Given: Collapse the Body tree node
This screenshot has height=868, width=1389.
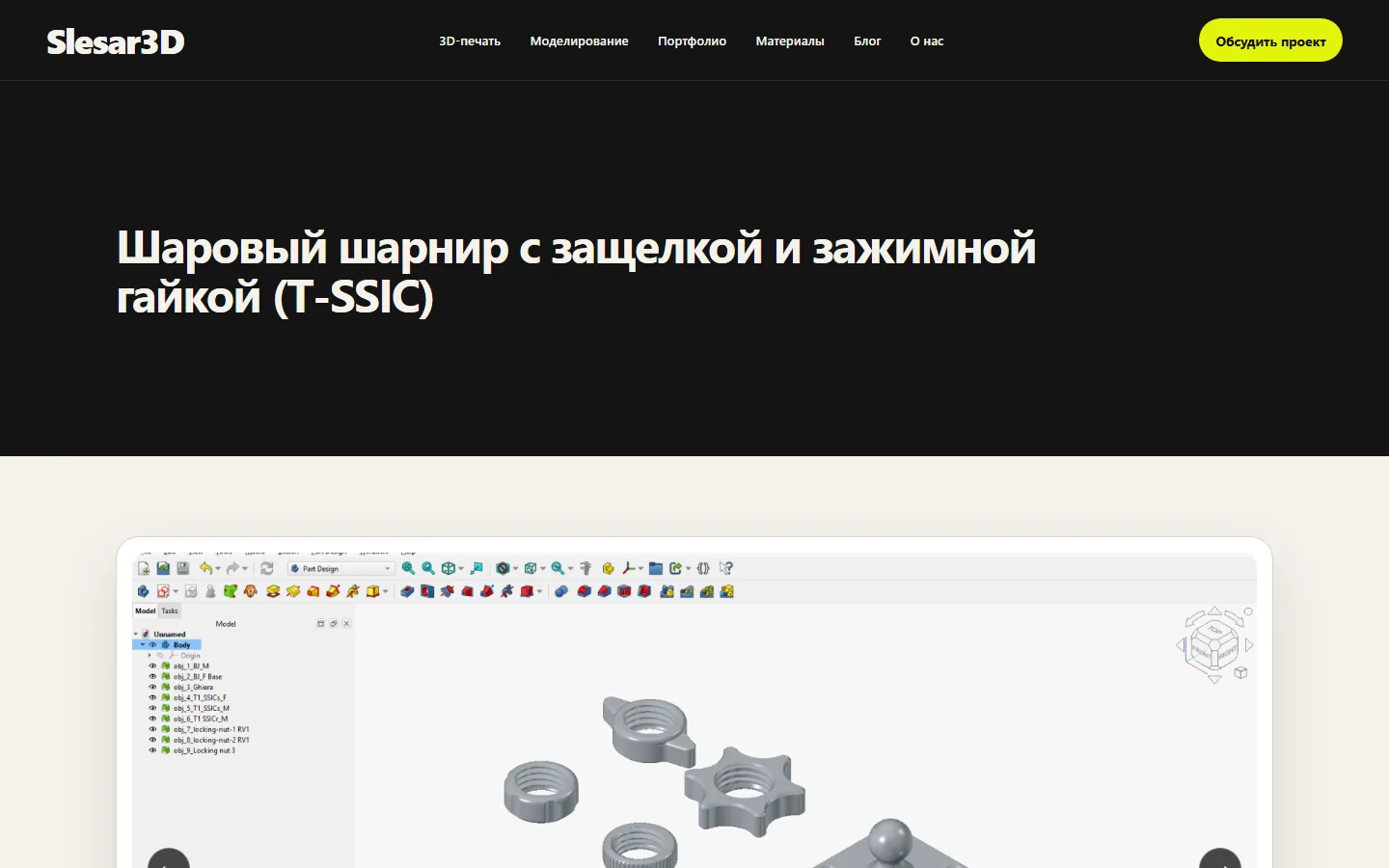Looking at the screenshot, I should click(x=143, y=644).
